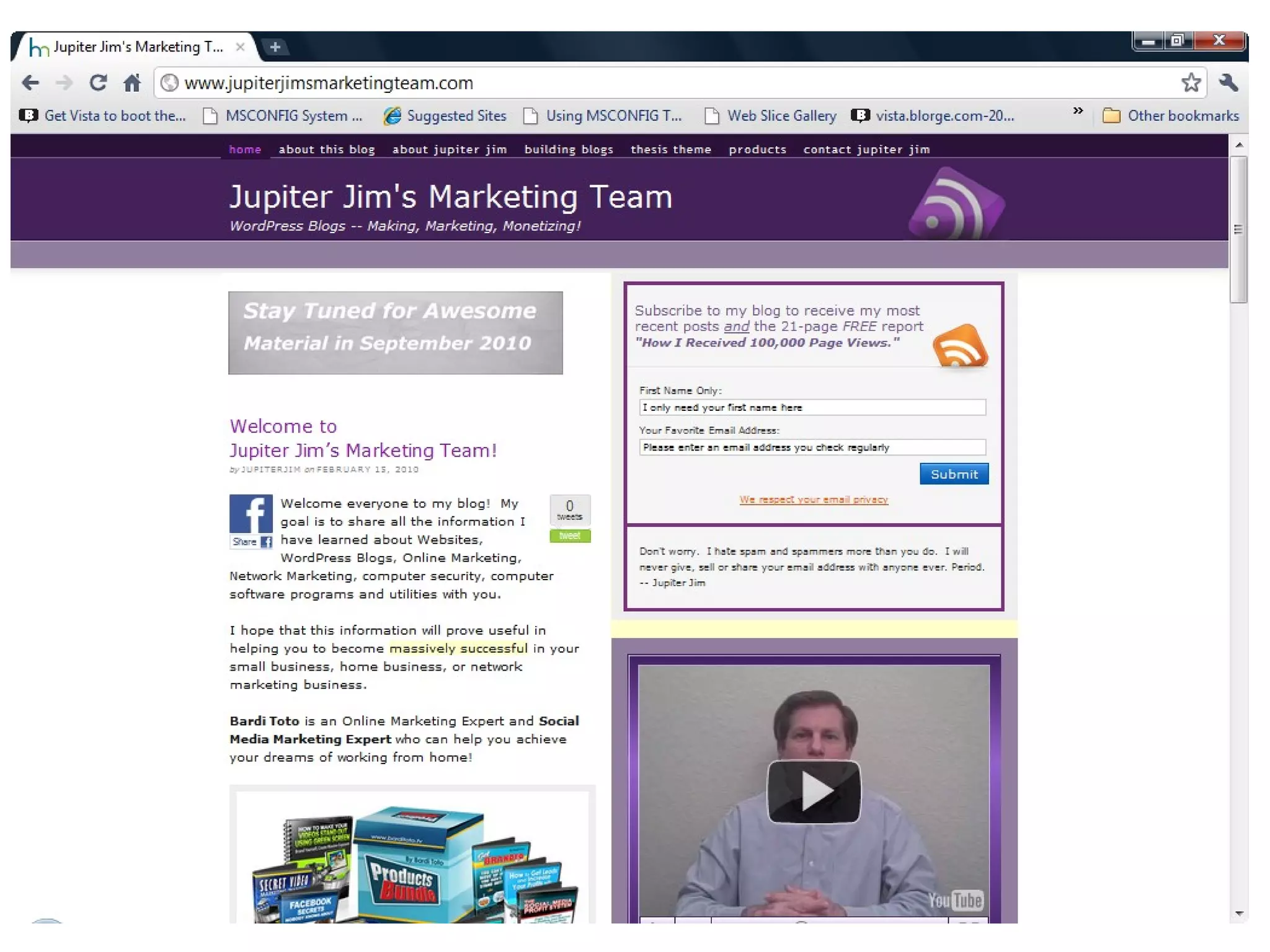Click the green tweet button
The image size is (1270, 952).
[570, 536]
